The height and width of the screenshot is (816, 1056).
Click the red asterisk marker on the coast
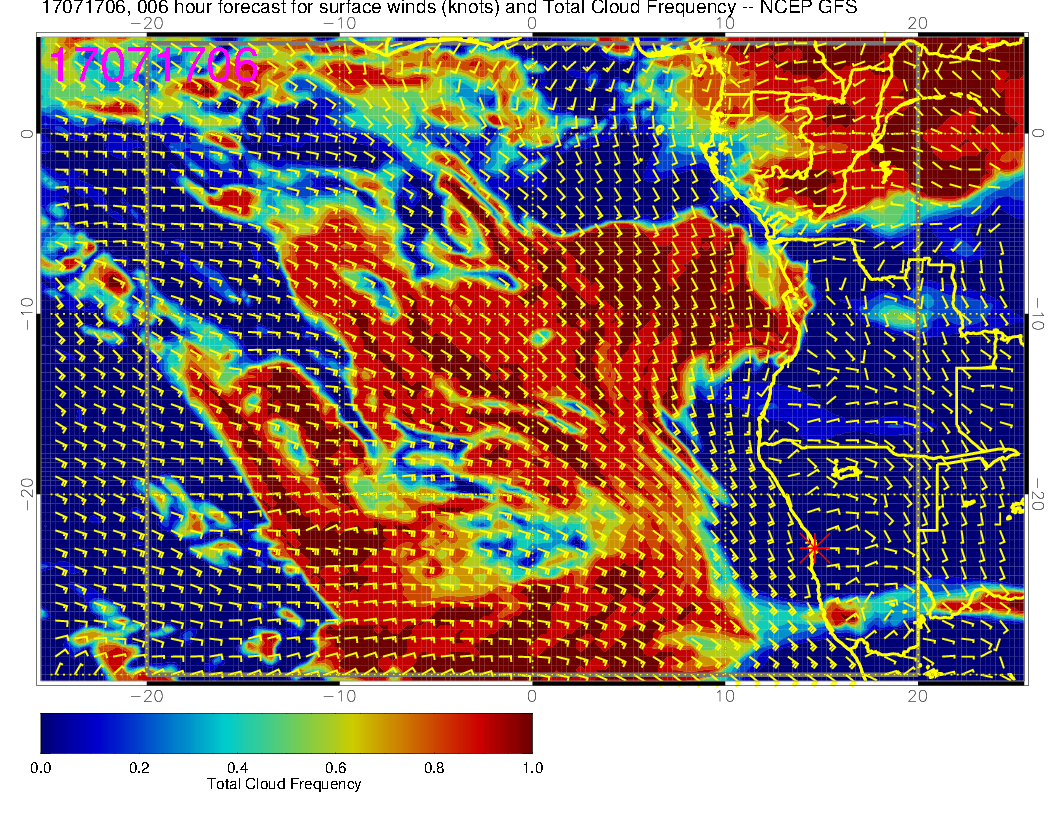(x=814, y=548)
